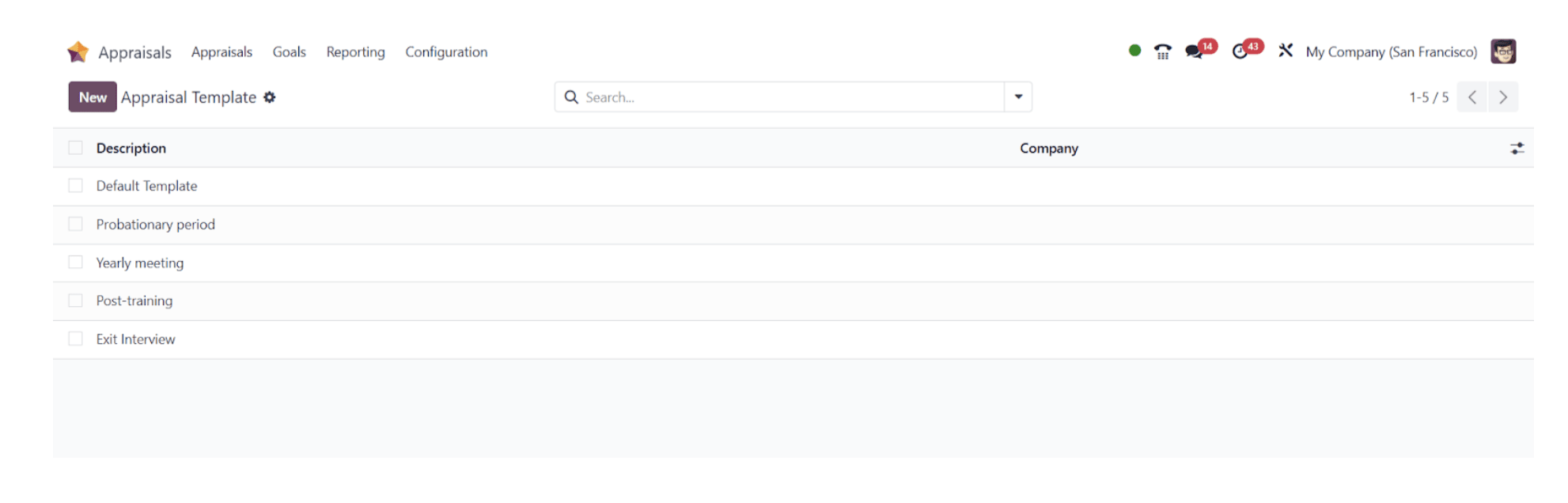The height and width of the screenshot is (503, 1568).
Task: Open the Reporting menu
Action: pyautogui.click(x=355, y=52)
